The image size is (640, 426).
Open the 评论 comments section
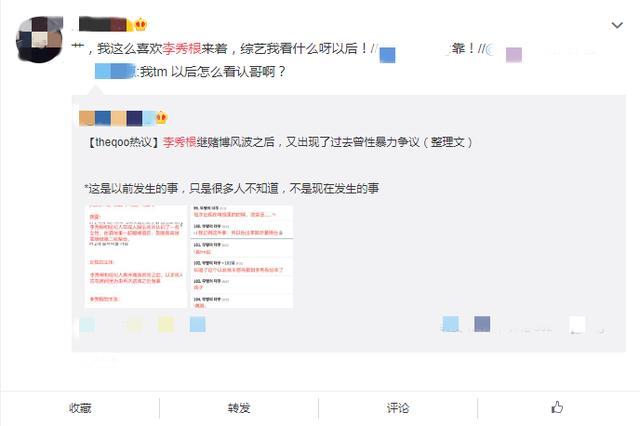[398, 408]
